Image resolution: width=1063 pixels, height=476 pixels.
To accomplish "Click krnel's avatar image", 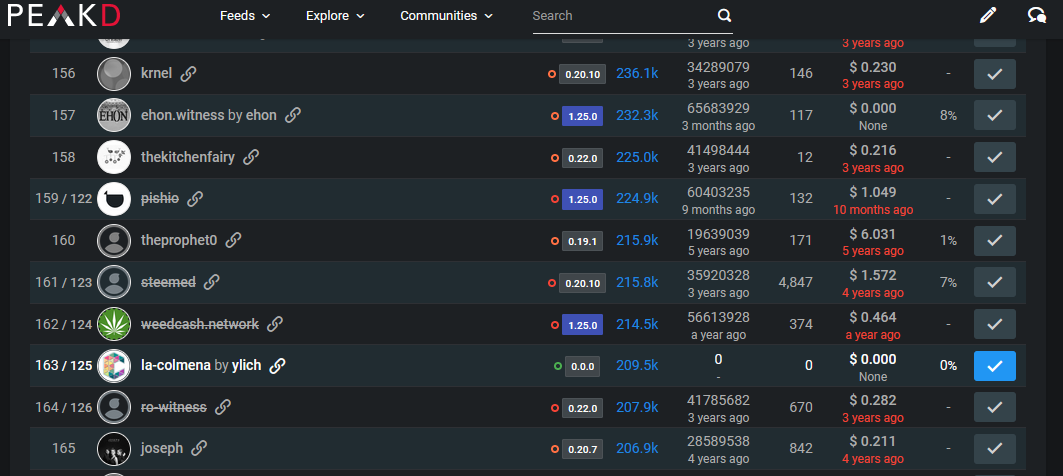I will [114, 74].
